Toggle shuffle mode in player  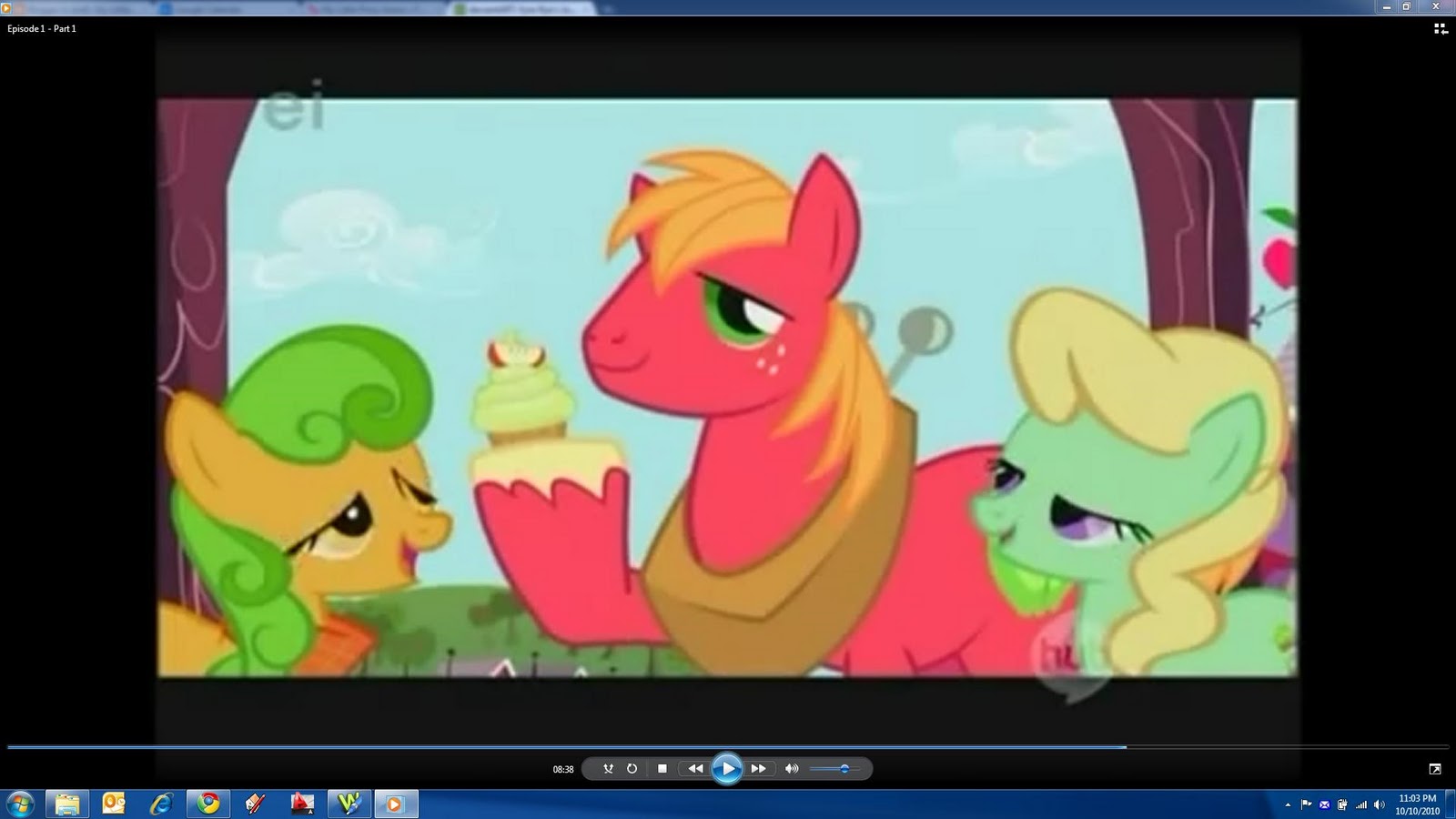[x=608, y=769]
